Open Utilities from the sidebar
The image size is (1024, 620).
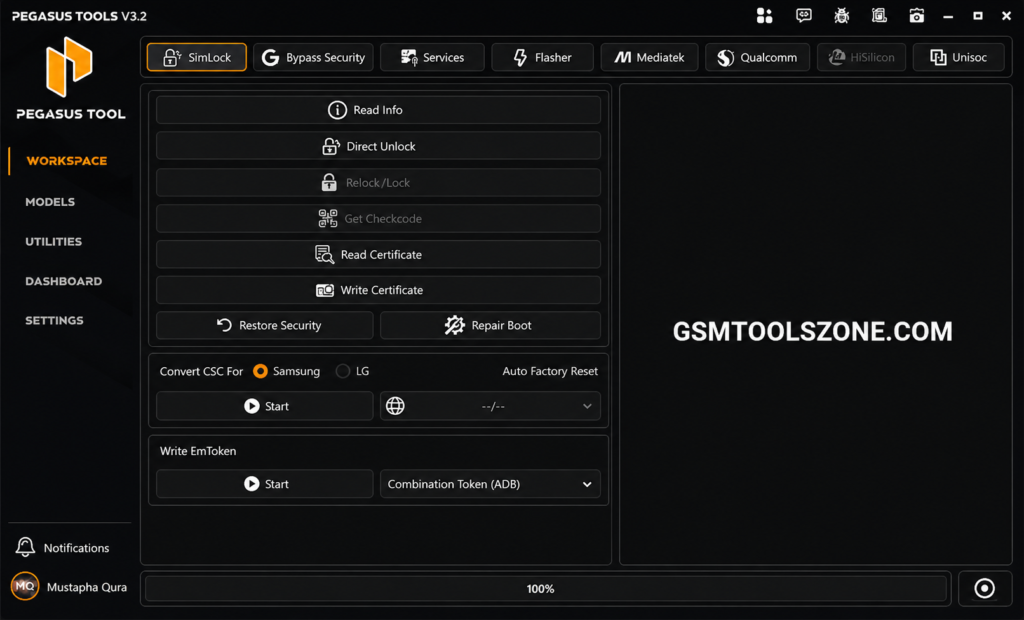coord(54,242)
